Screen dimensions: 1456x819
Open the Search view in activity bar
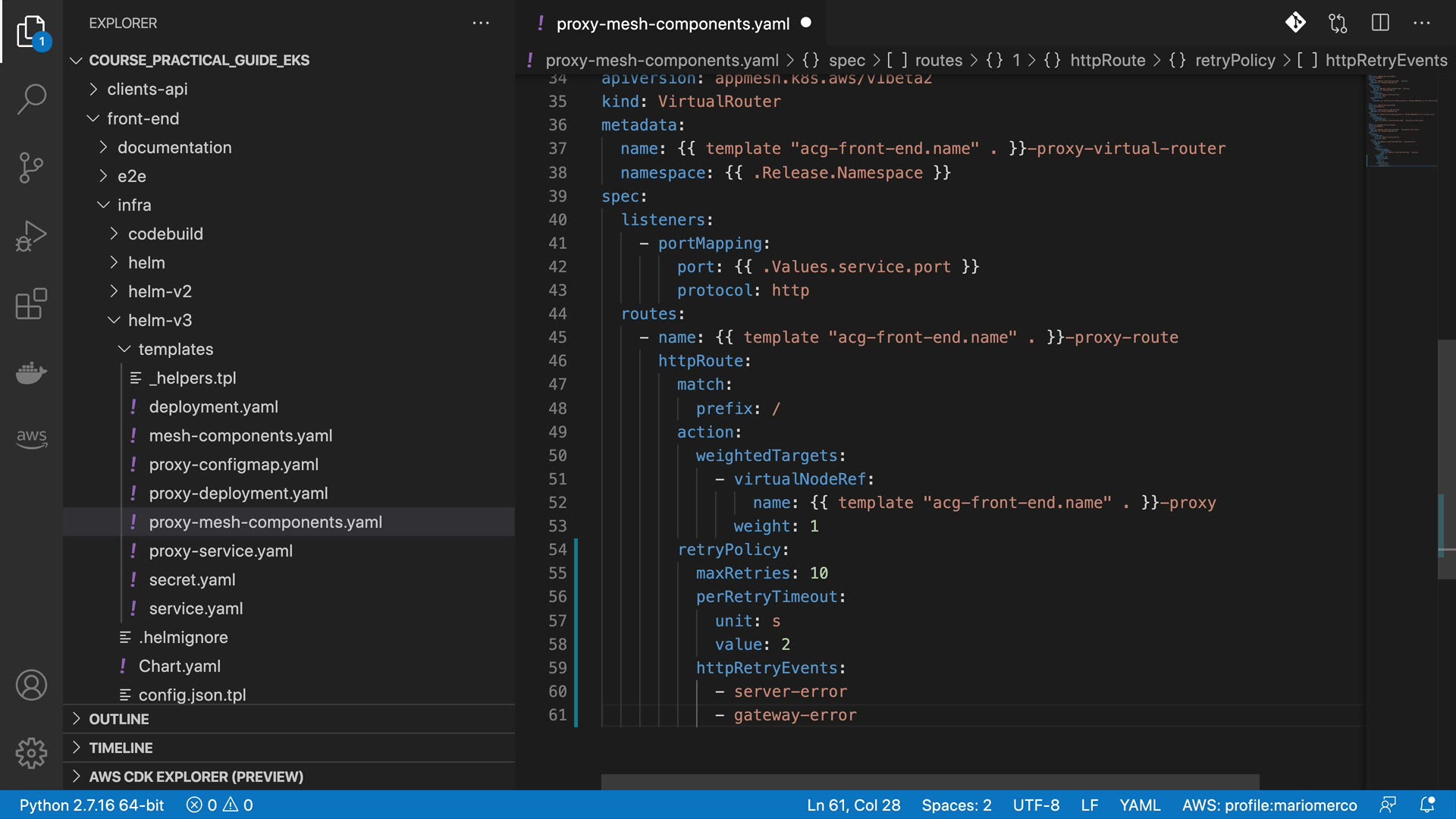tap(31, 99)
